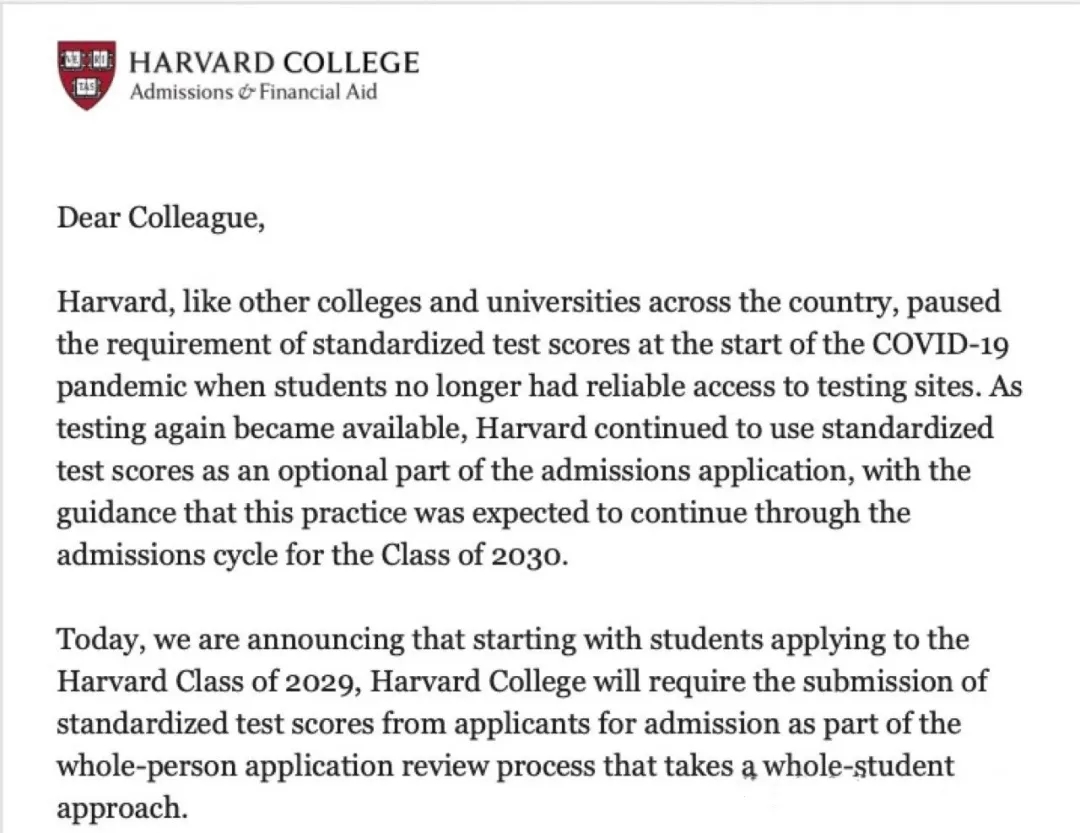1080x833 pixels.
Task: Click the text Class of 2030
Action: coord(475,555)
